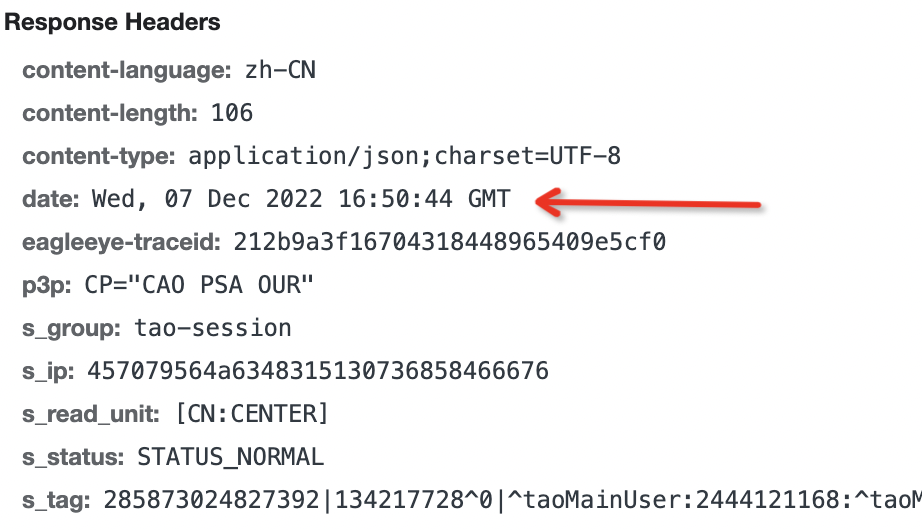Click the s_ip value starting 457079564a
This screenshot has height=530, width=922.
318,371
